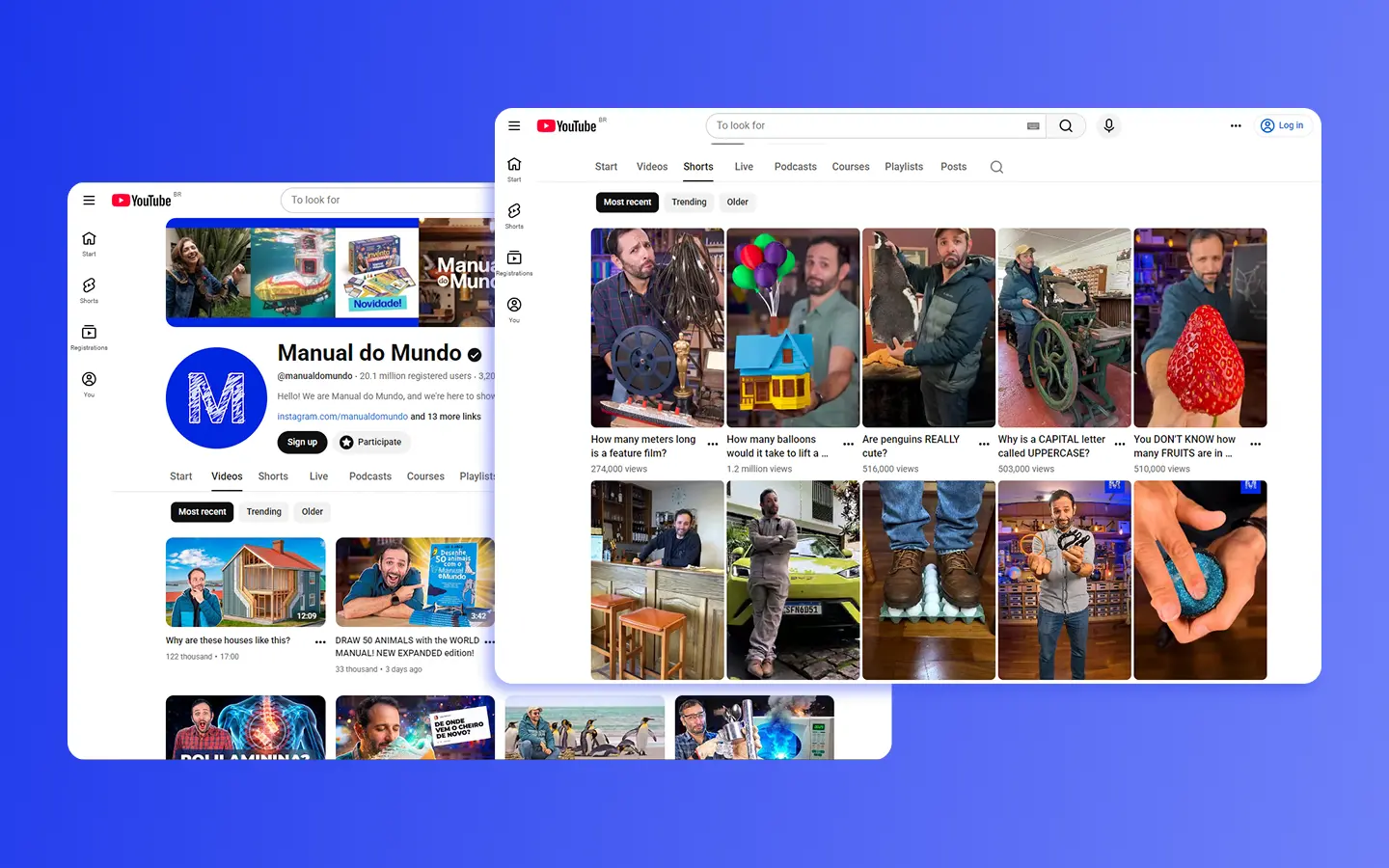Viewport: 1389px width, 868px height.
Task: Open blue glitter ball short thumbnail
Action: pos(1200,581)
